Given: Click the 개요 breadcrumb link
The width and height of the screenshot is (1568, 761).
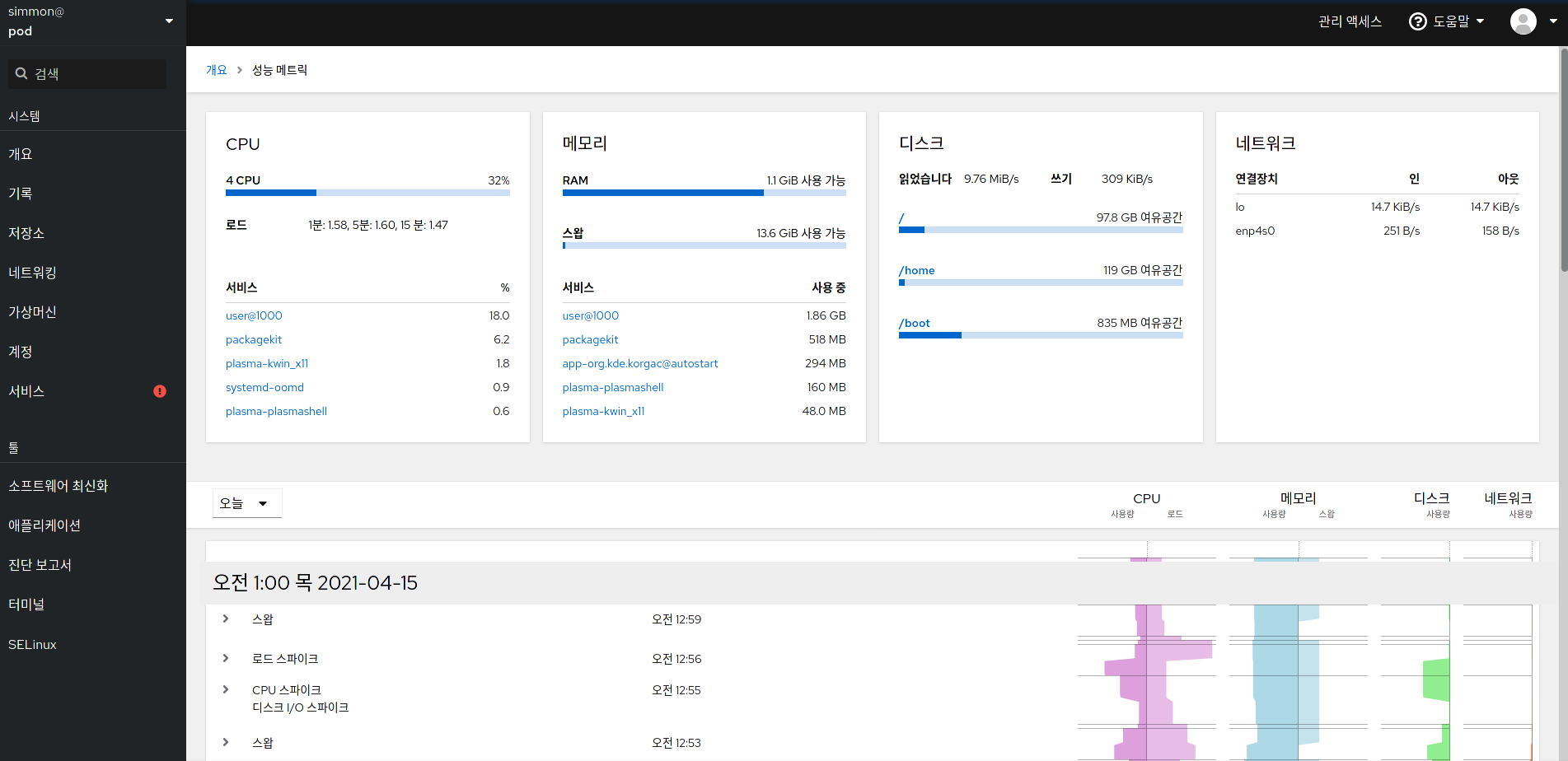Looking at the screenshot, I should 216,70.
